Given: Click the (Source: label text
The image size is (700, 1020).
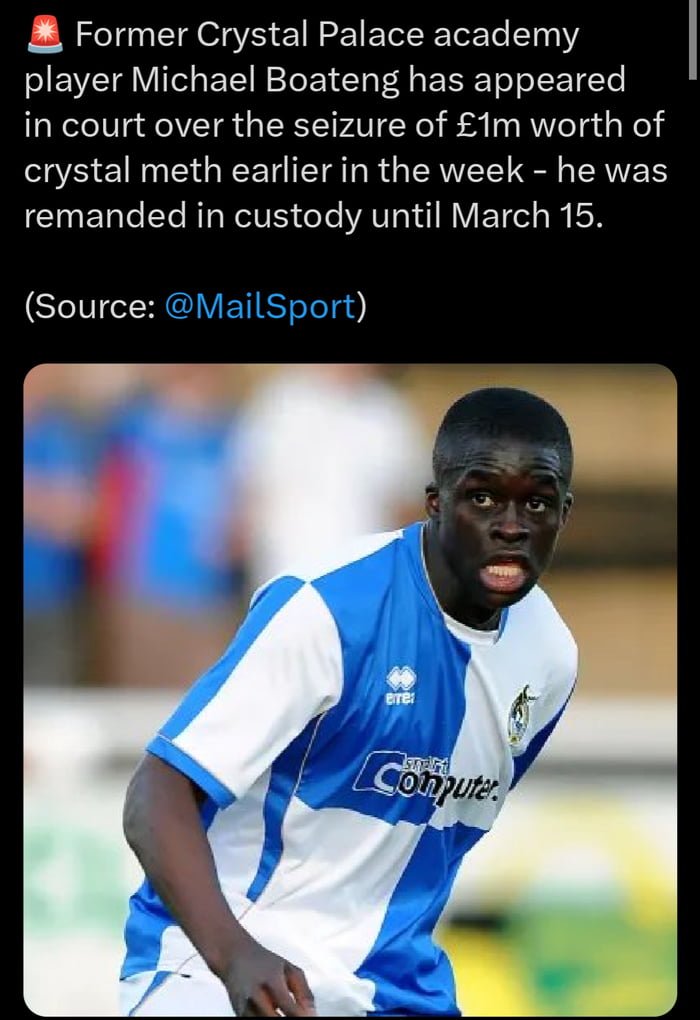Looking at the screenshot, I should click(x=90, y=306).
